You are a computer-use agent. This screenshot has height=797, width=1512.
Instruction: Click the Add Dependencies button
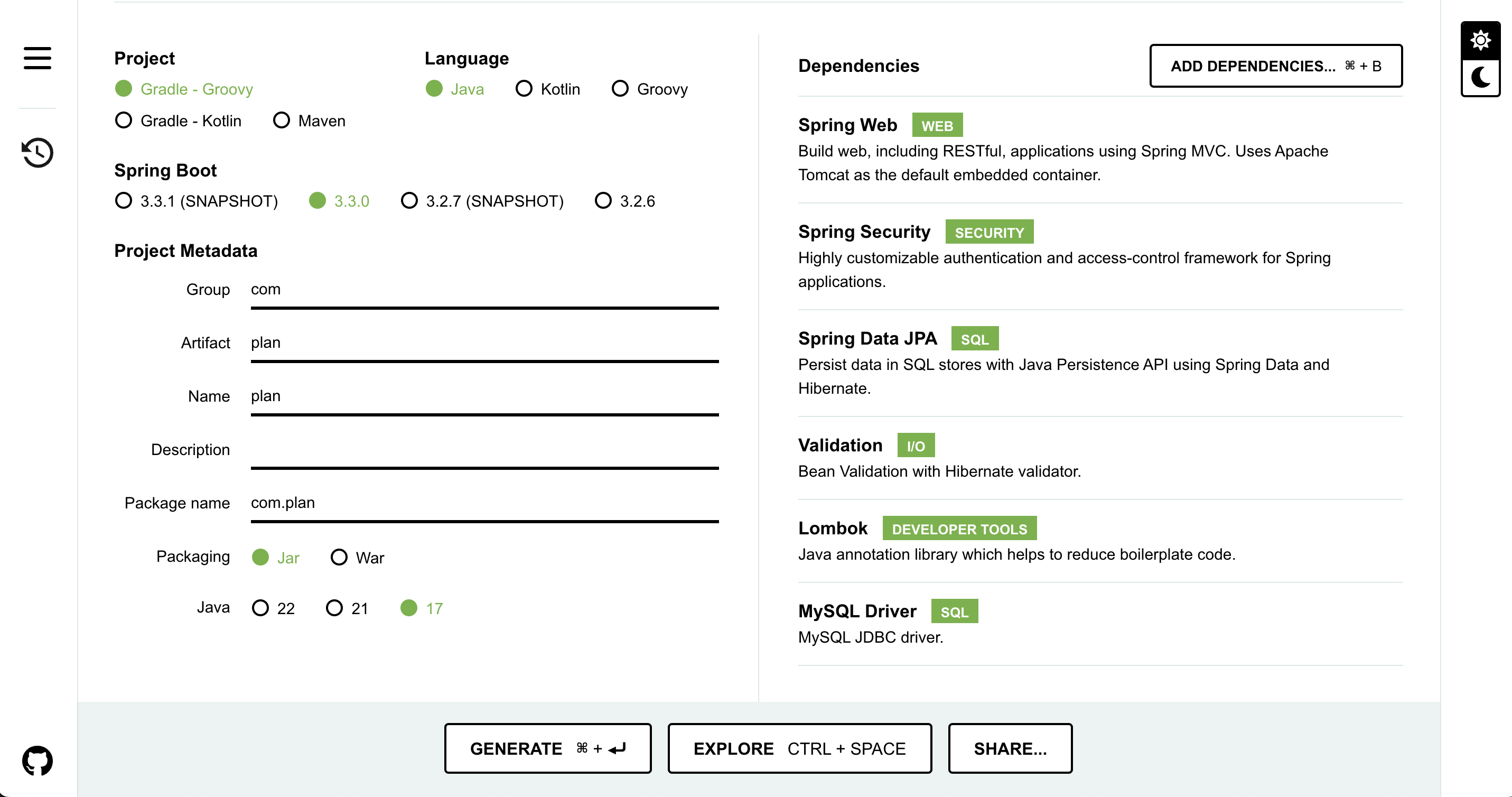coord(1275,66)
